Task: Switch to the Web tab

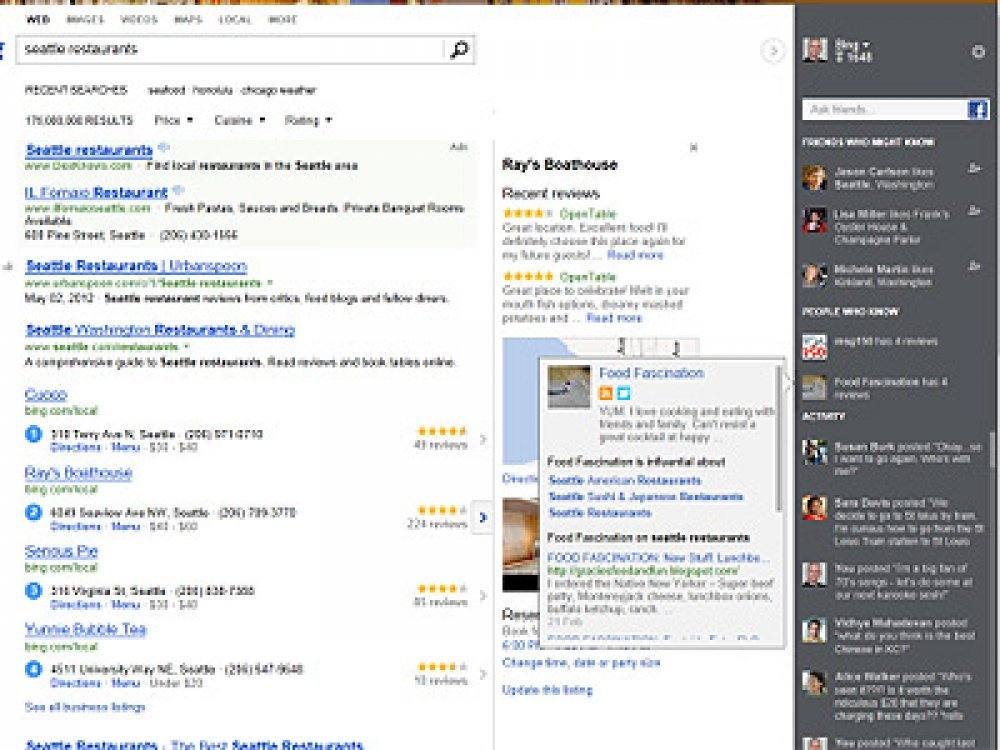Action: click(38, 19)
